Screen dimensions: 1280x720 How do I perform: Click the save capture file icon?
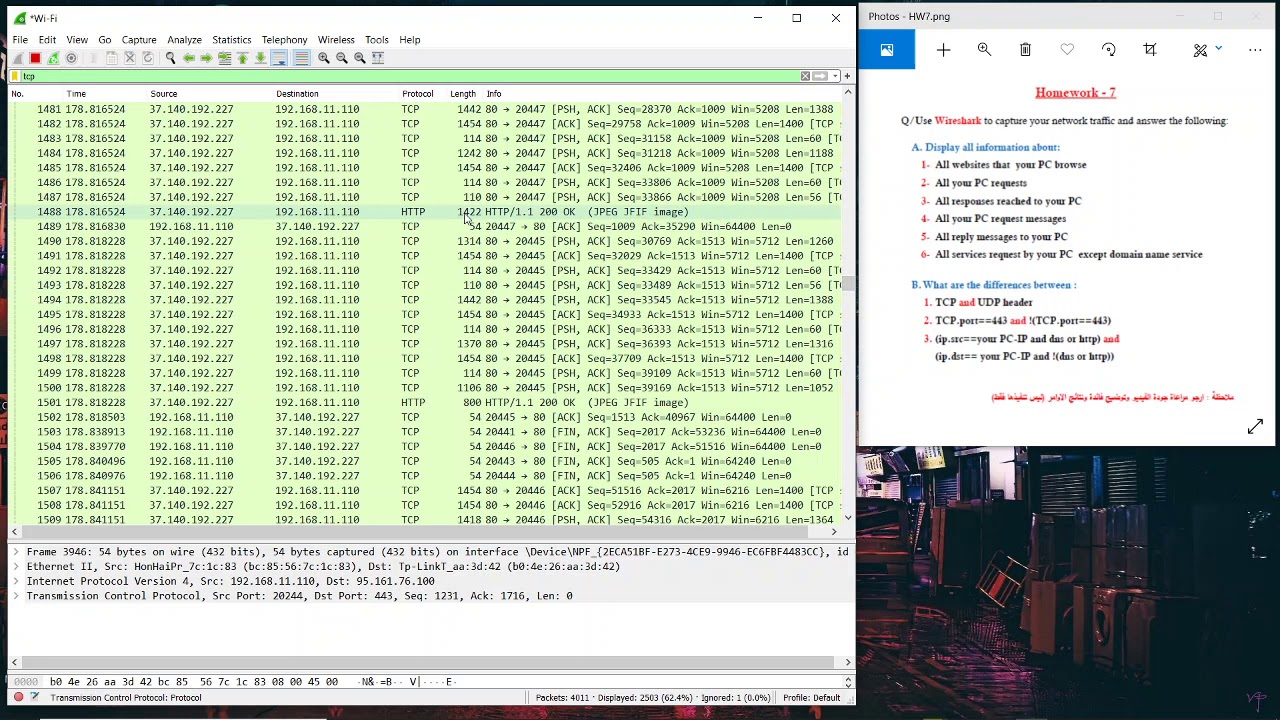[x=111, y=58]
